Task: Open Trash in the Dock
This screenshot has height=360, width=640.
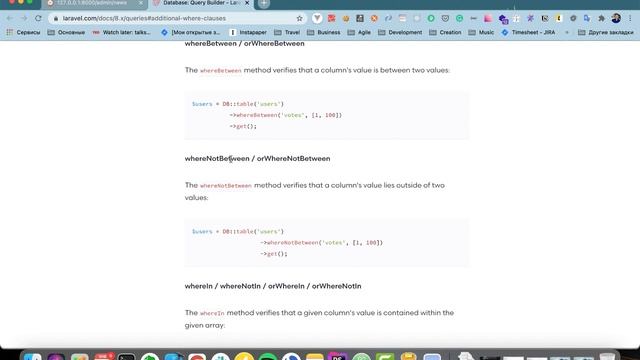Action: click(607, 356)
